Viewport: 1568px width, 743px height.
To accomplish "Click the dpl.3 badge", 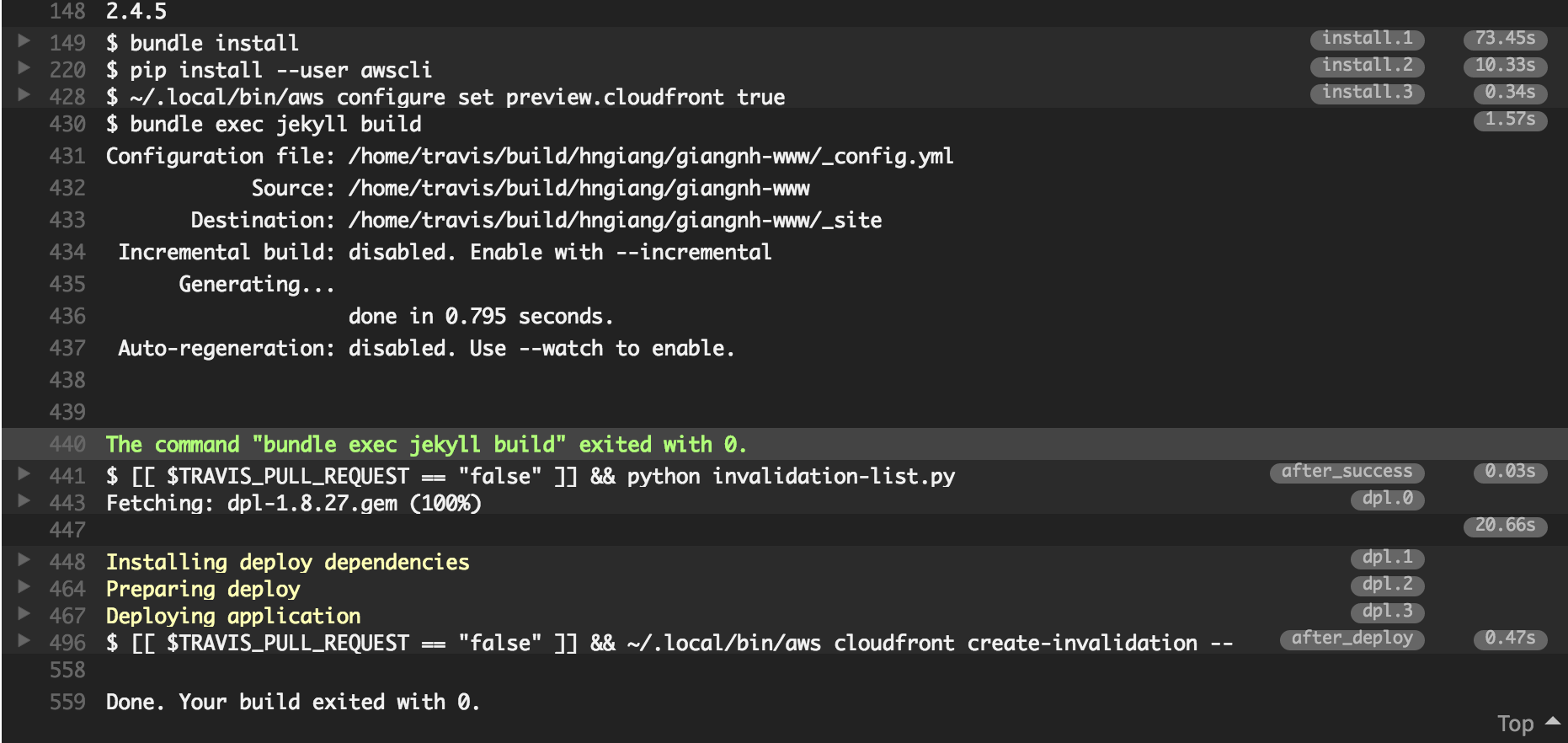I will tap(1387, 612).
